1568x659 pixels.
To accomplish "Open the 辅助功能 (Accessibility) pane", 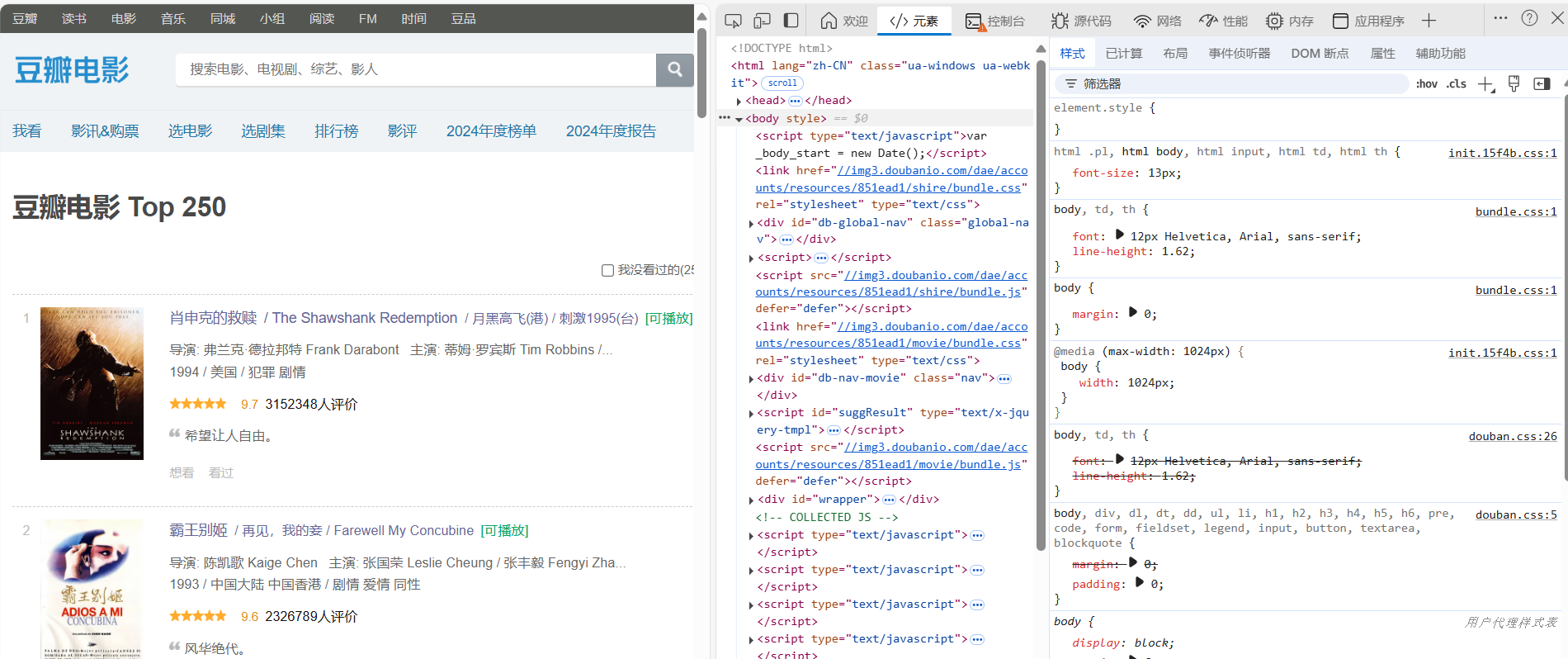I will tap(1441, 54).
